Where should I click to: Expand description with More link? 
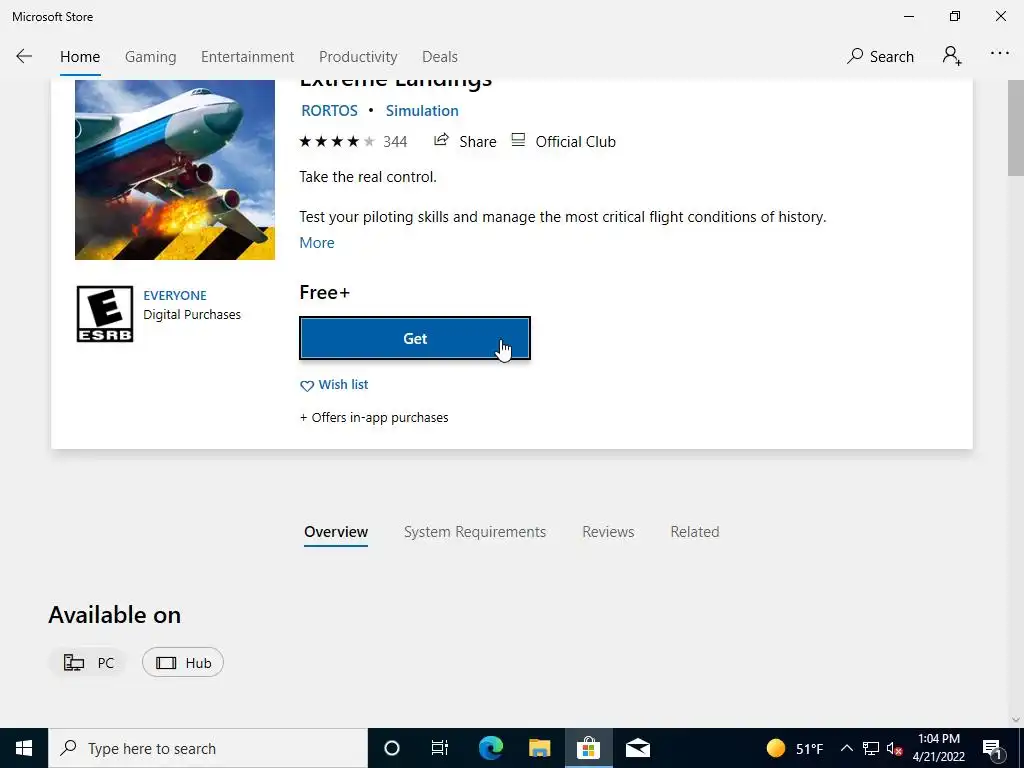317,242
